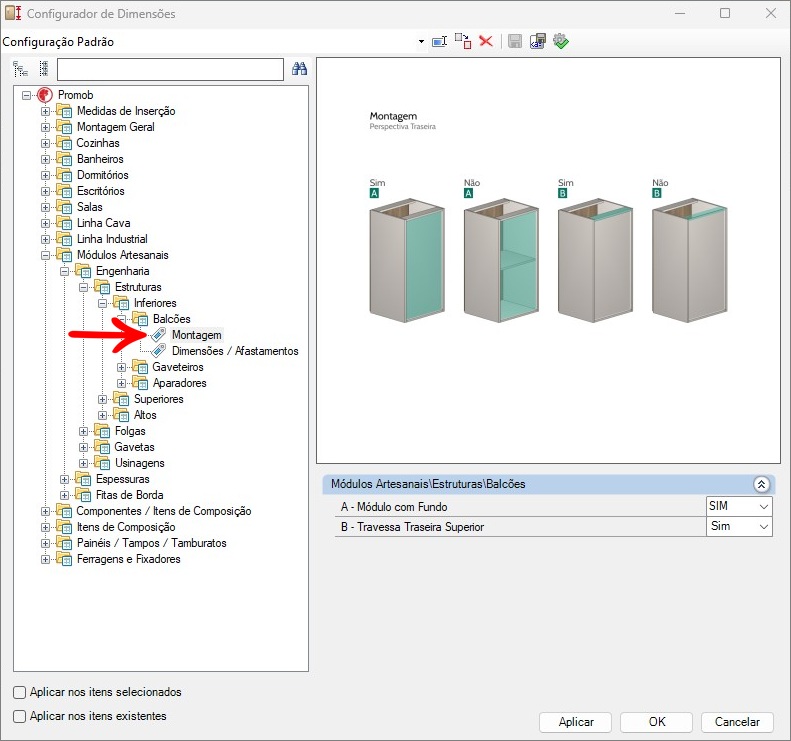Screen dimensions: 791x741
Task: Click the green check gear icon
Action: [560, 41]
